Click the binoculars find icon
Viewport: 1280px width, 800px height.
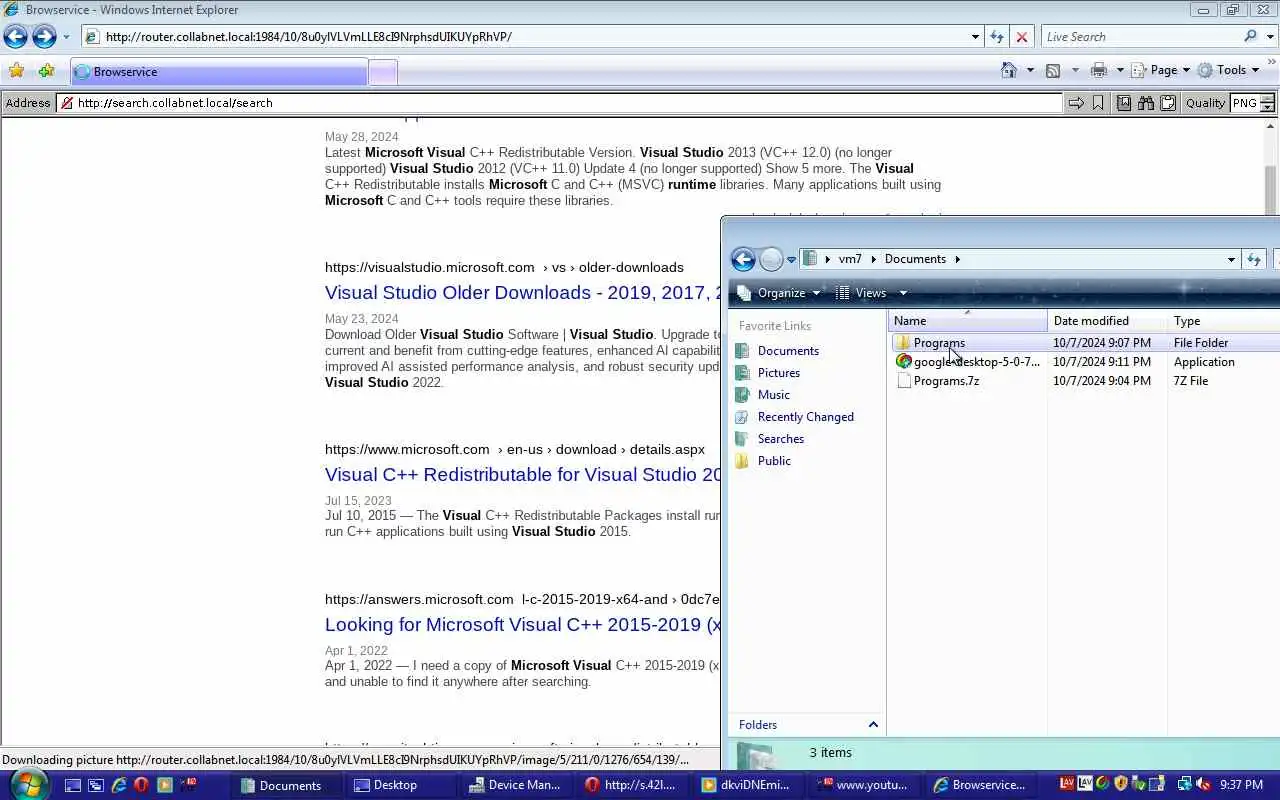[1146, 103]
